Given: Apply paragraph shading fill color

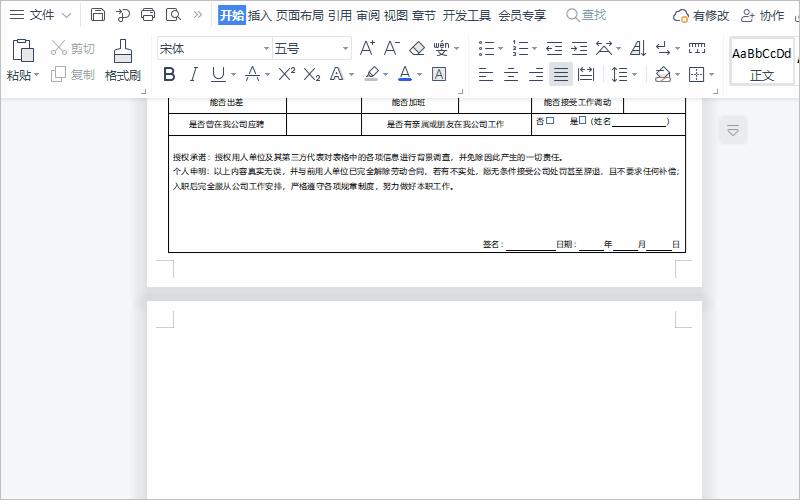Looking at the screenshot, I should (663, 74).
